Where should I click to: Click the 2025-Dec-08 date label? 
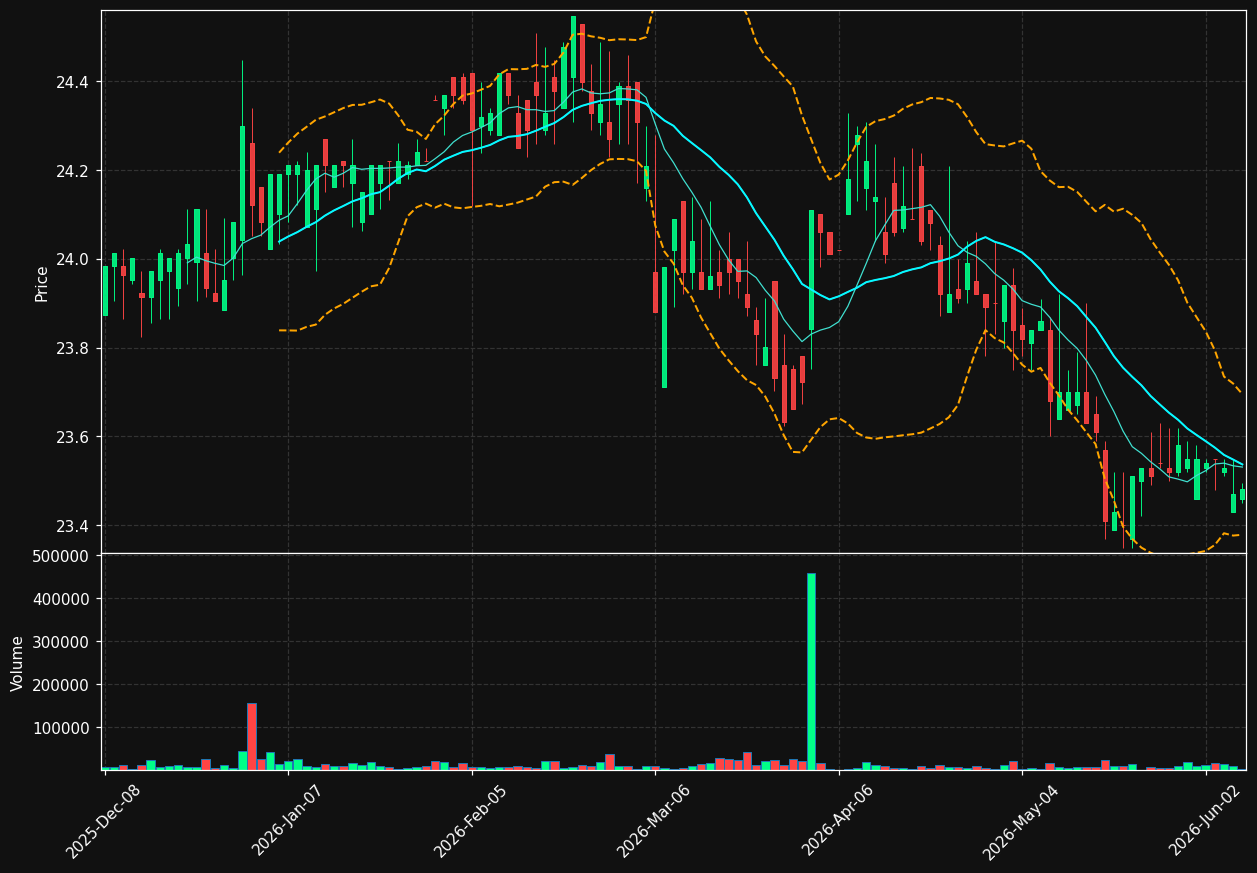pos(103,821)
